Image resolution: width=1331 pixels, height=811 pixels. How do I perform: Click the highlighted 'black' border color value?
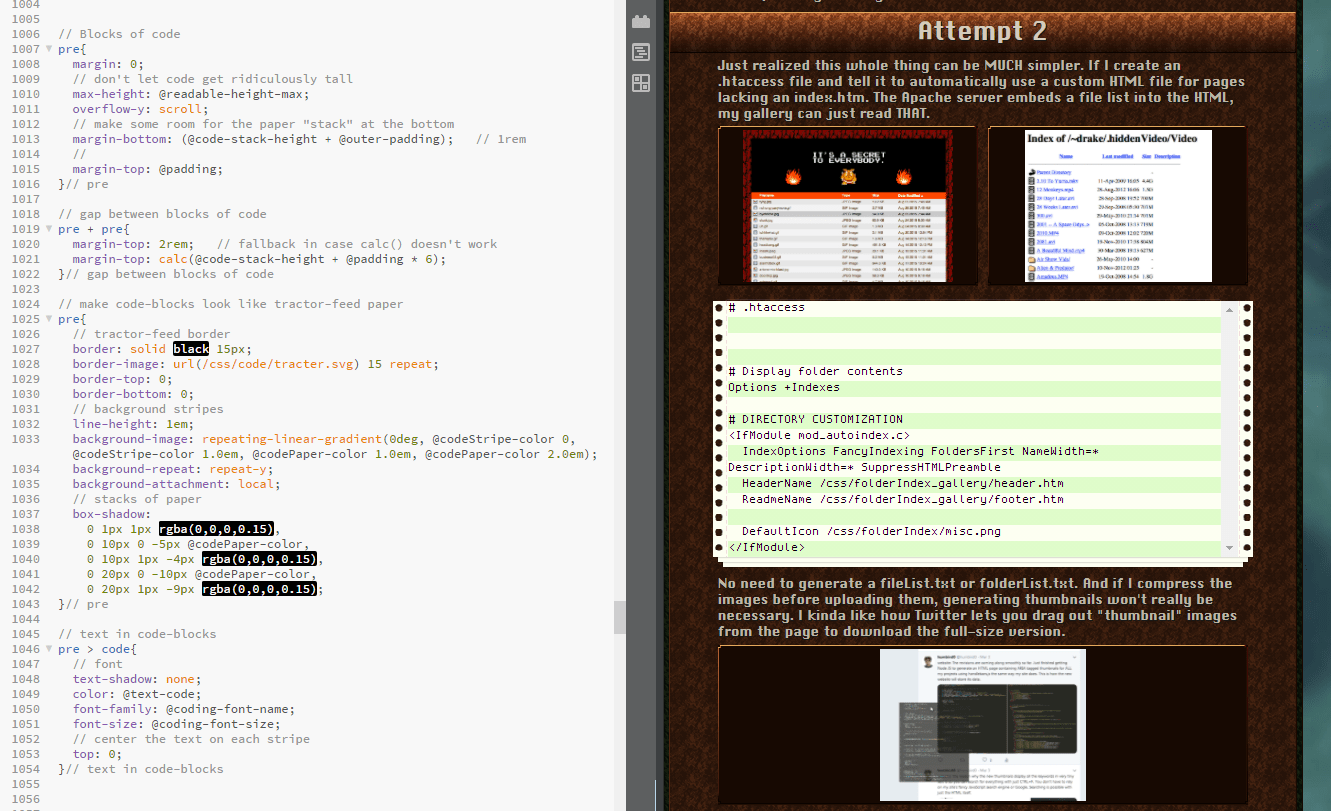(x=190, y=349)
